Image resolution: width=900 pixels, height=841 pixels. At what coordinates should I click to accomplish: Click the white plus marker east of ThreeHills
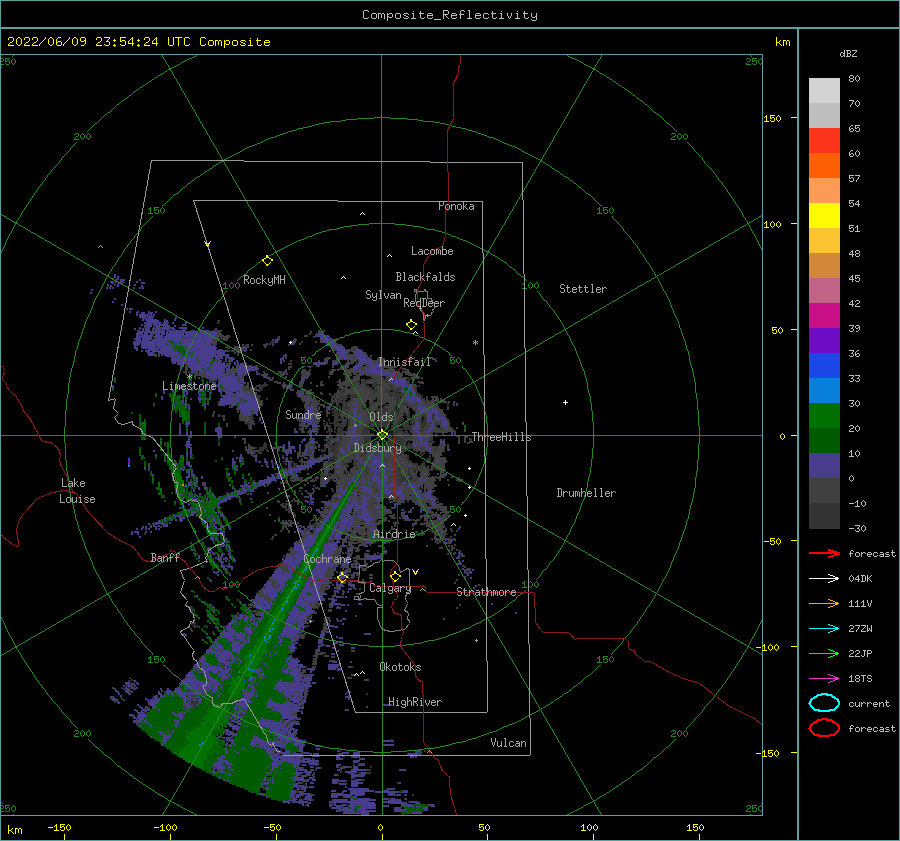(x=565, y=402)
